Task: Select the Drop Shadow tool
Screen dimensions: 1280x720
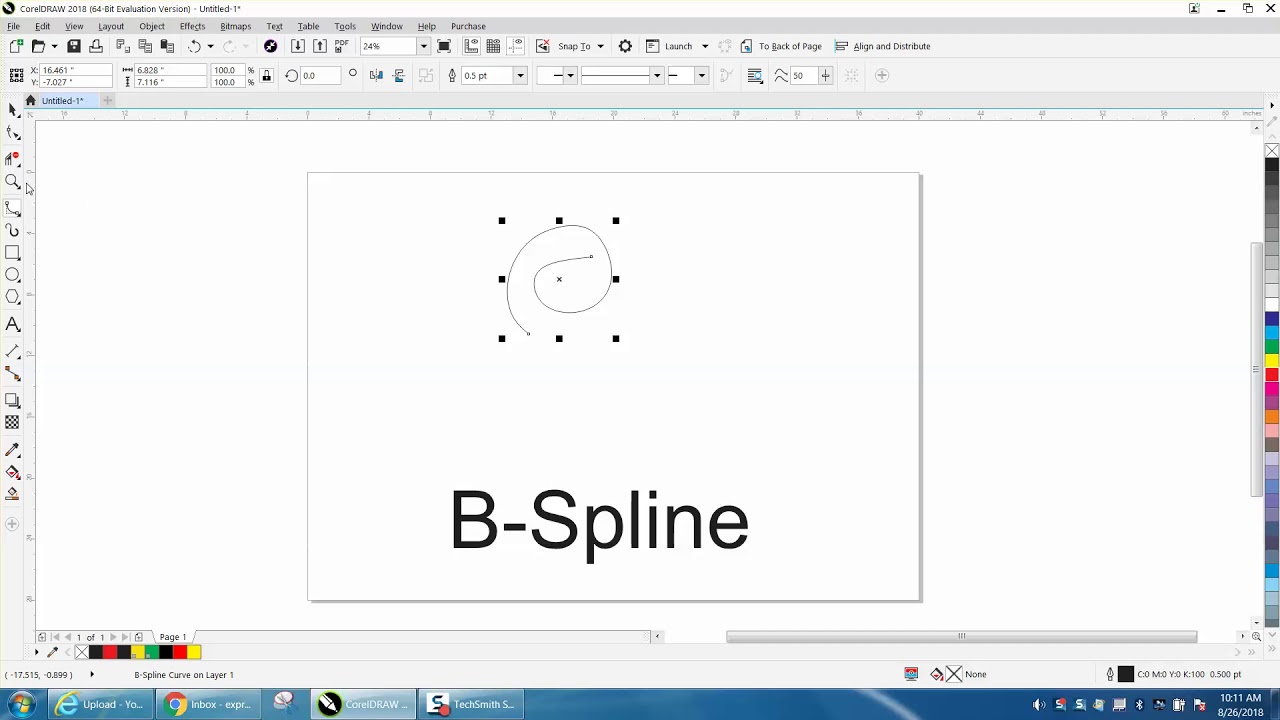Action: click(x=13, y=400)
